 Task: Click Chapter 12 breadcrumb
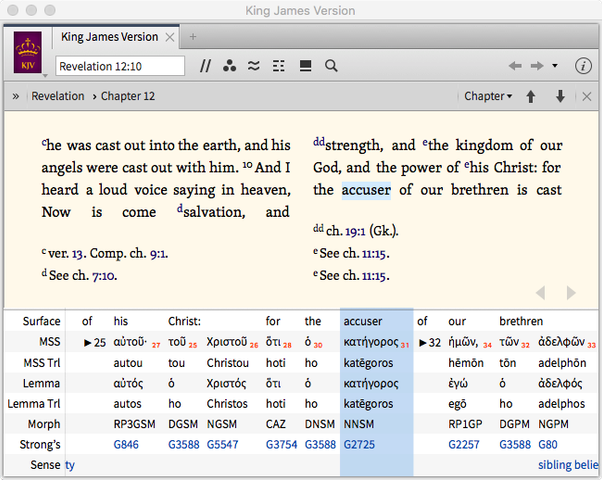128,96
